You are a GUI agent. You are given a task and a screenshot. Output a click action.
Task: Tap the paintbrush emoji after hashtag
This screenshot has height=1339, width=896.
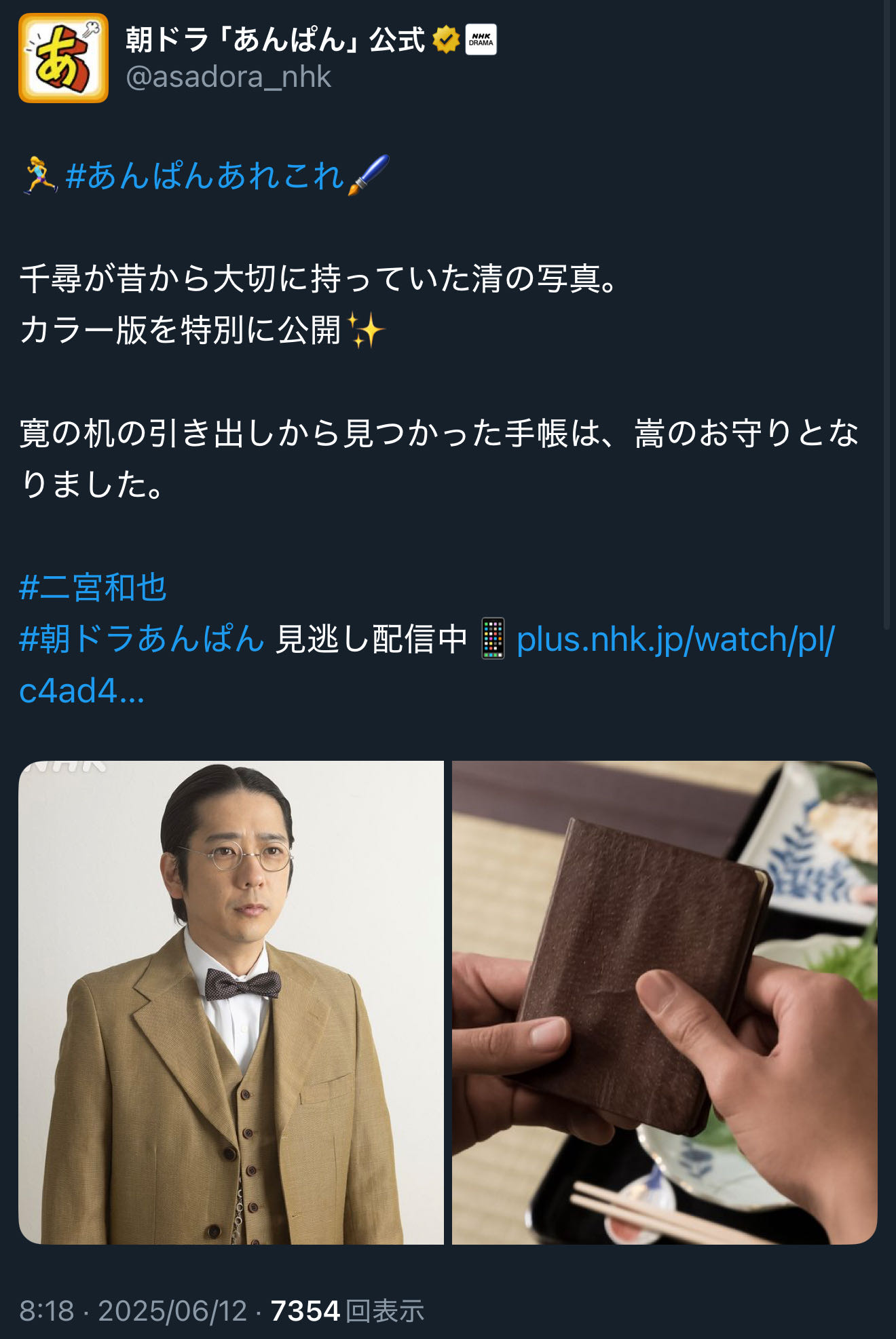pos(369,175)
